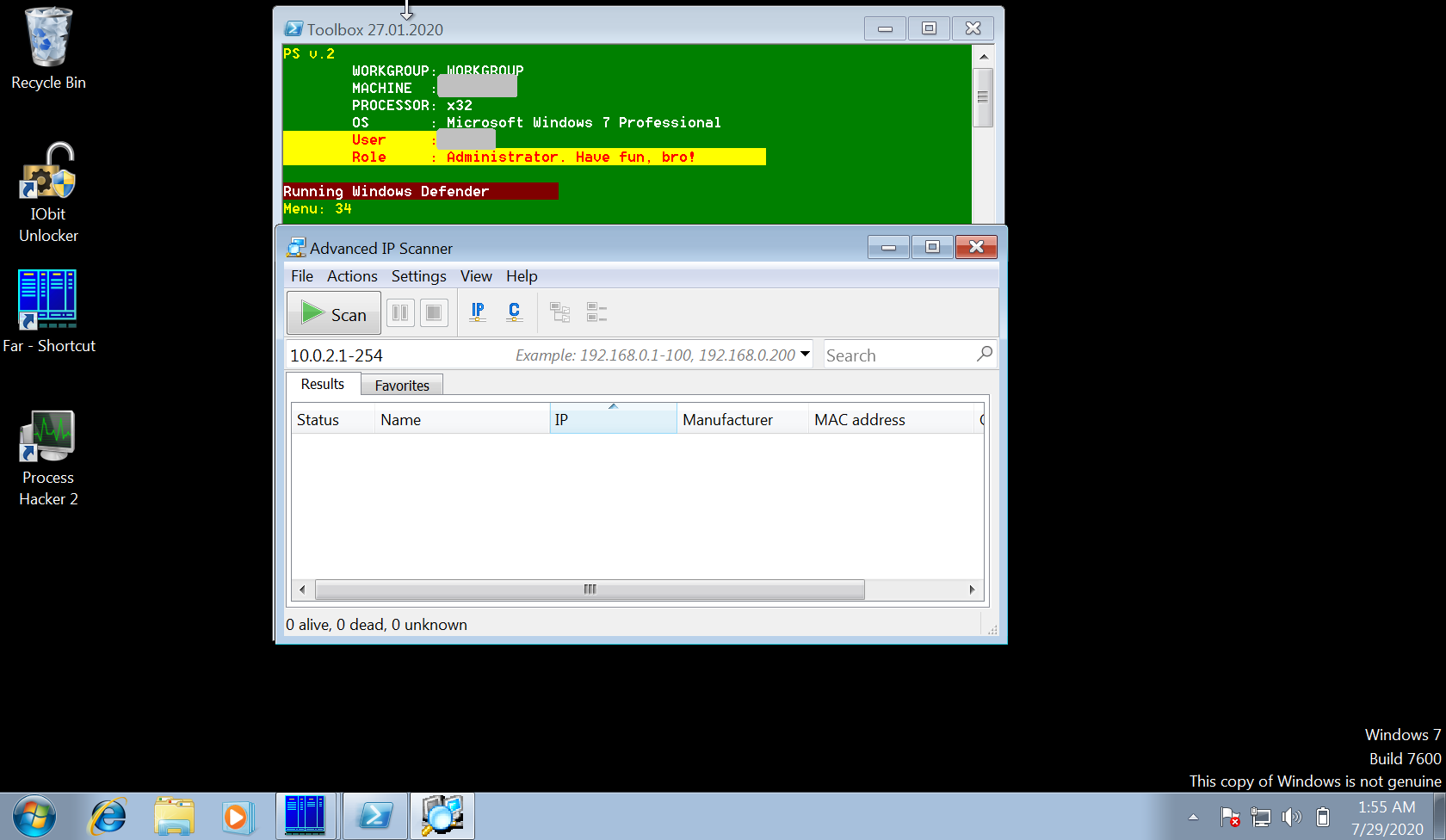Maximize the Advanced IP Scanner window

click(x=932, y=247)
